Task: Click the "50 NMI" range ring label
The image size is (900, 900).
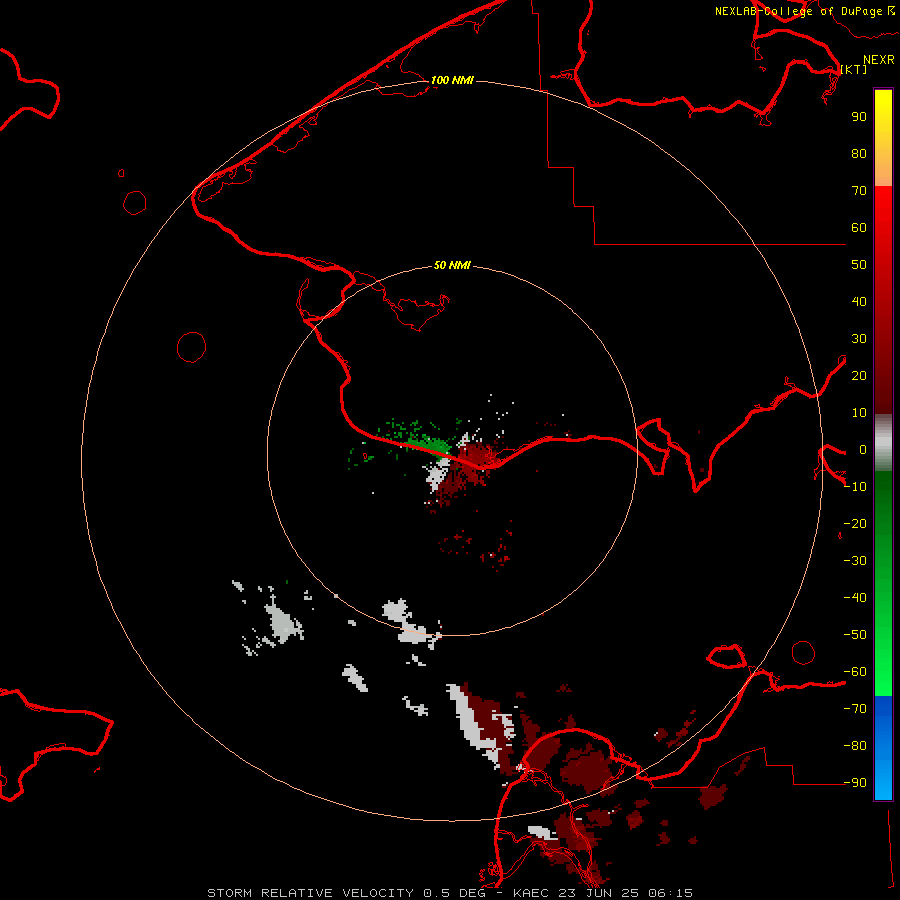Action: point(452,265)
